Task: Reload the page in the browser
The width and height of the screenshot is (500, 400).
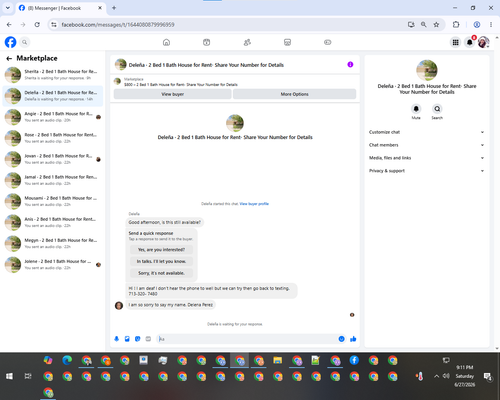Action: (x=37, y=25)
